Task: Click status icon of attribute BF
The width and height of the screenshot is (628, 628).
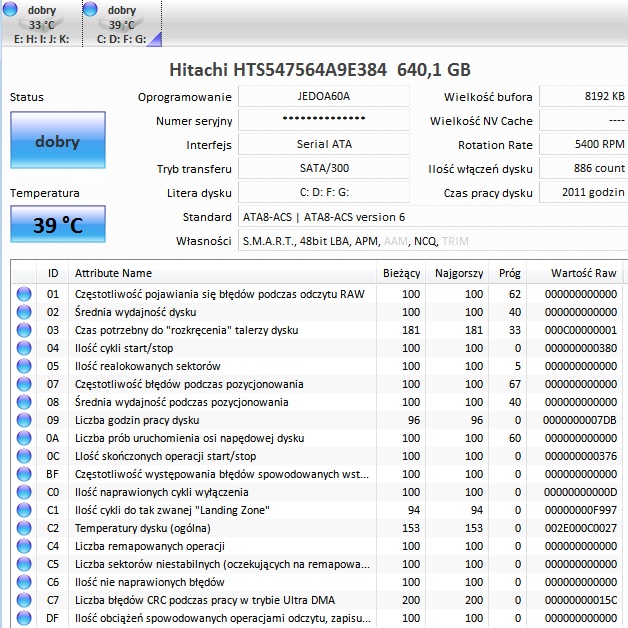Action: 24,474
